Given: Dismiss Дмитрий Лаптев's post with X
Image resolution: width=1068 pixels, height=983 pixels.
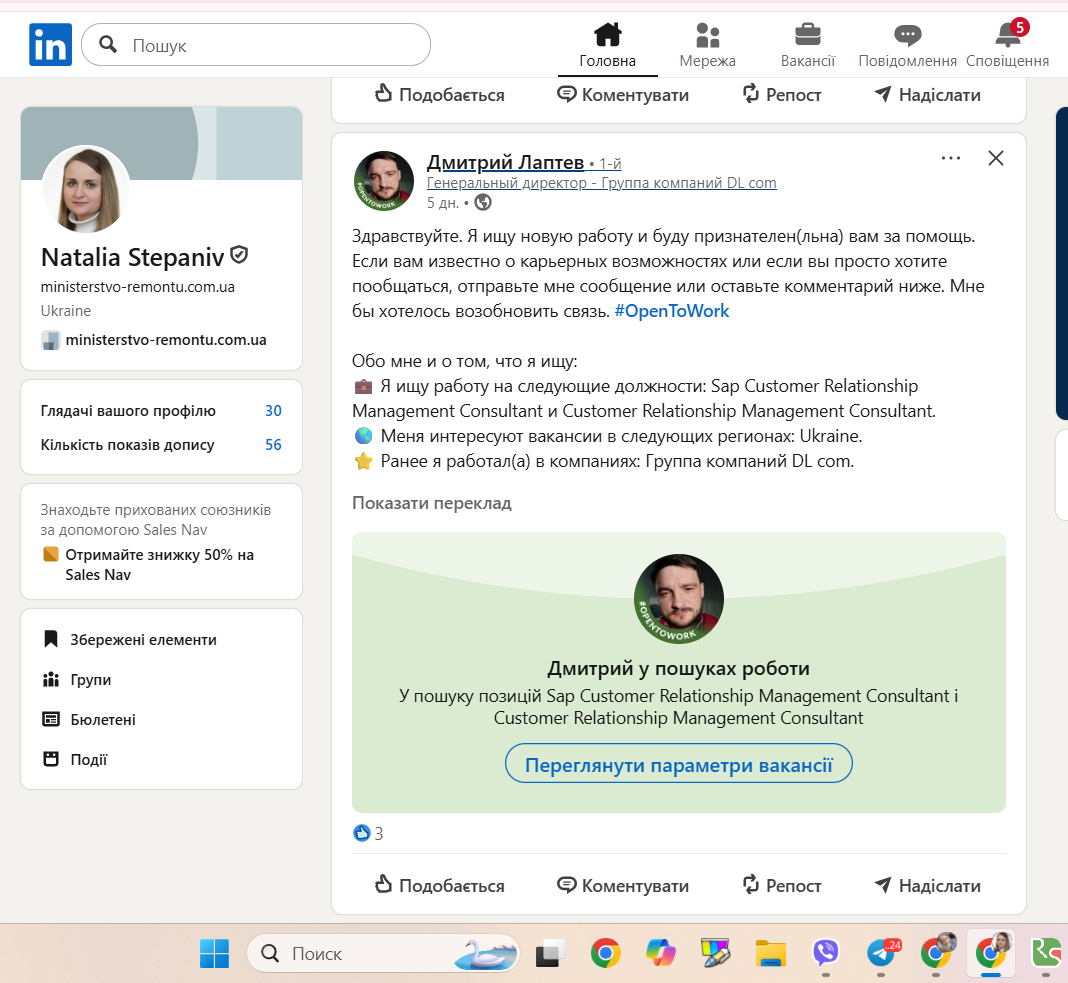Looking at the screenshot, I should 996,158.
